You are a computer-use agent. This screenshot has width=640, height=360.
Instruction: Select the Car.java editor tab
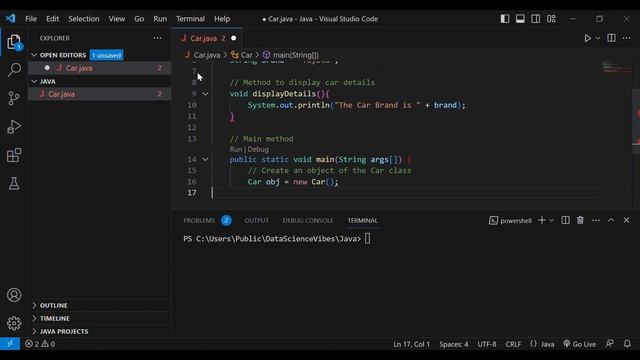click(x=207, y=38)
